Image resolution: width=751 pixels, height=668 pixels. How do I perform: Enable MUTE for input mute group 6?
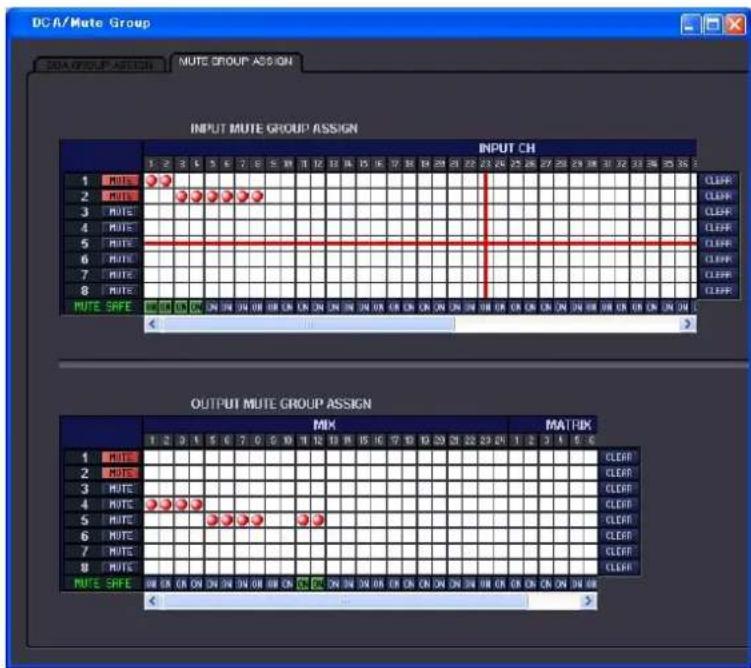[x=120, y=259]
